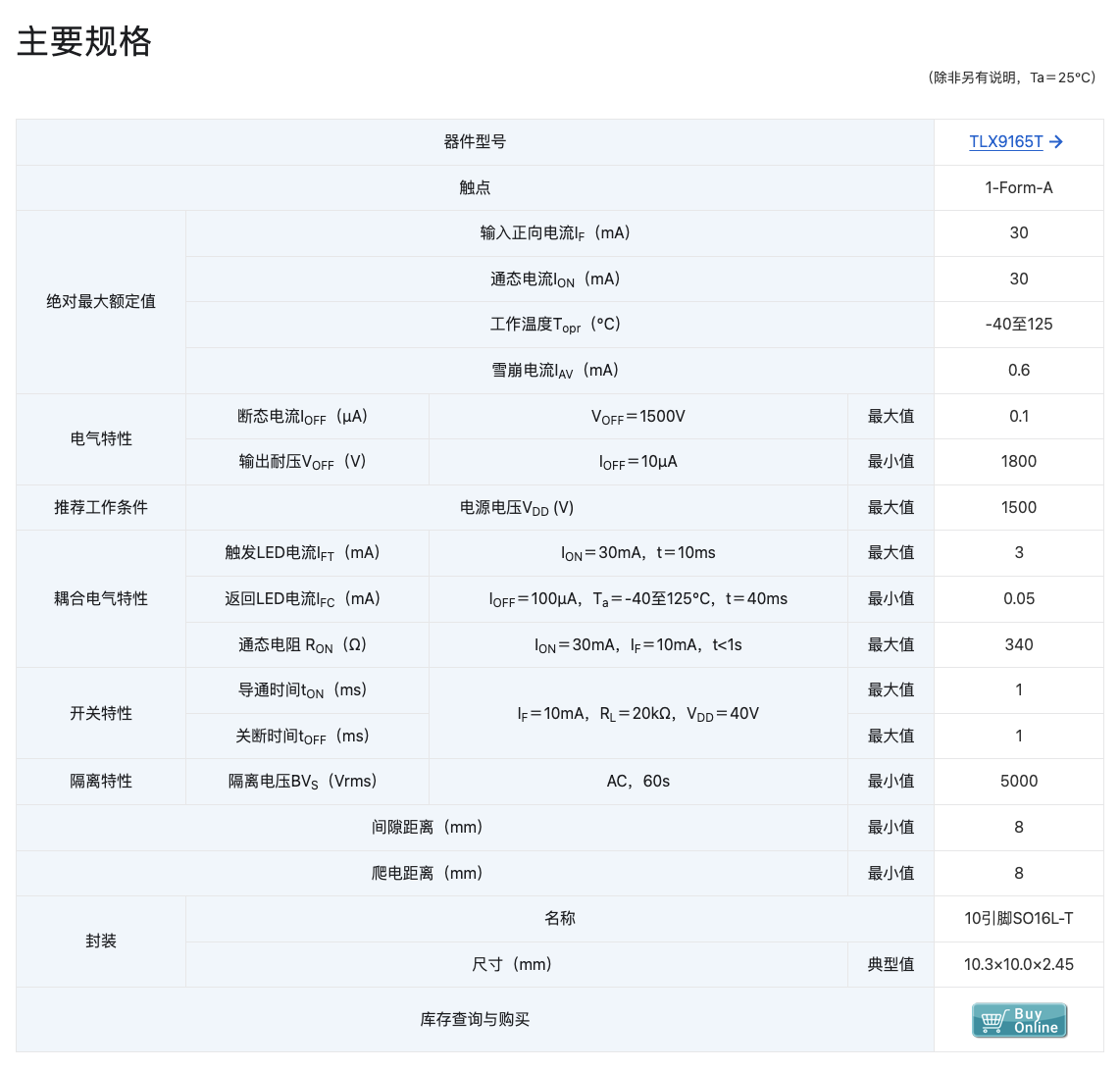Select the 电气特性 category cell
Viewport: 1120px width, 1069px height.
[101, 439]
